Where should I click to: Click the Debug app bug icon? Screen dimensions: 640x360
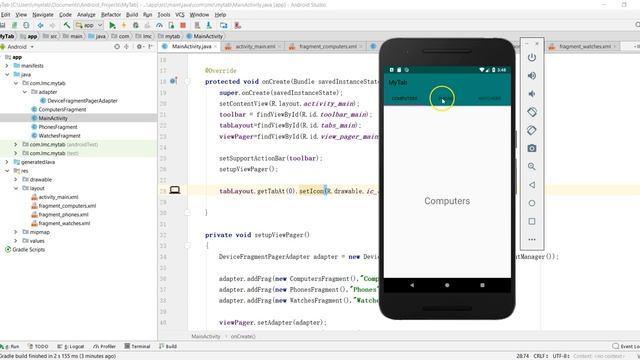pos(136,25)
